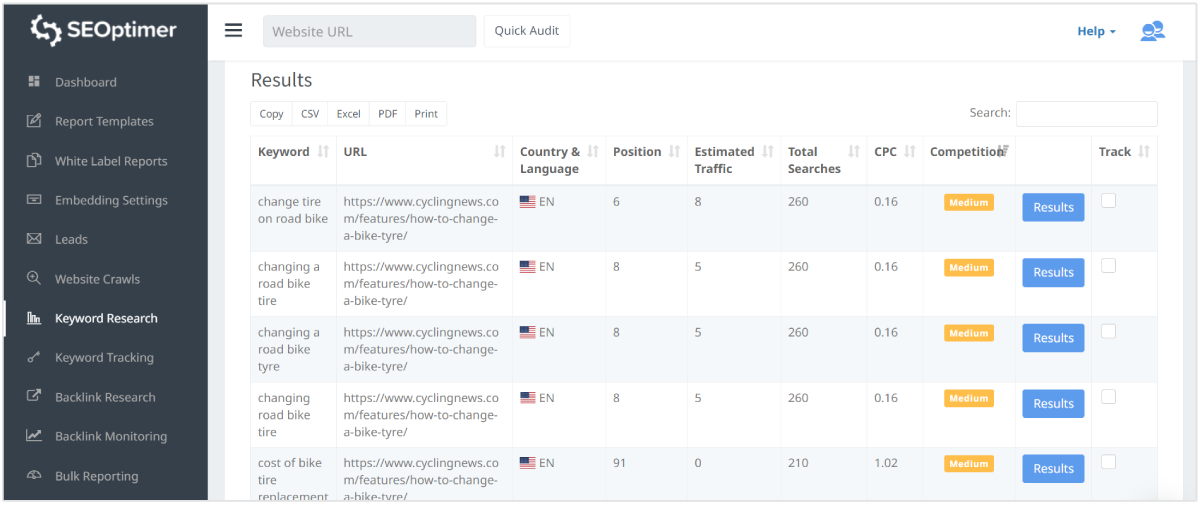Screen dimensions: 1200x505
Task: Click the Website URL input field
Action: (369, 31)
